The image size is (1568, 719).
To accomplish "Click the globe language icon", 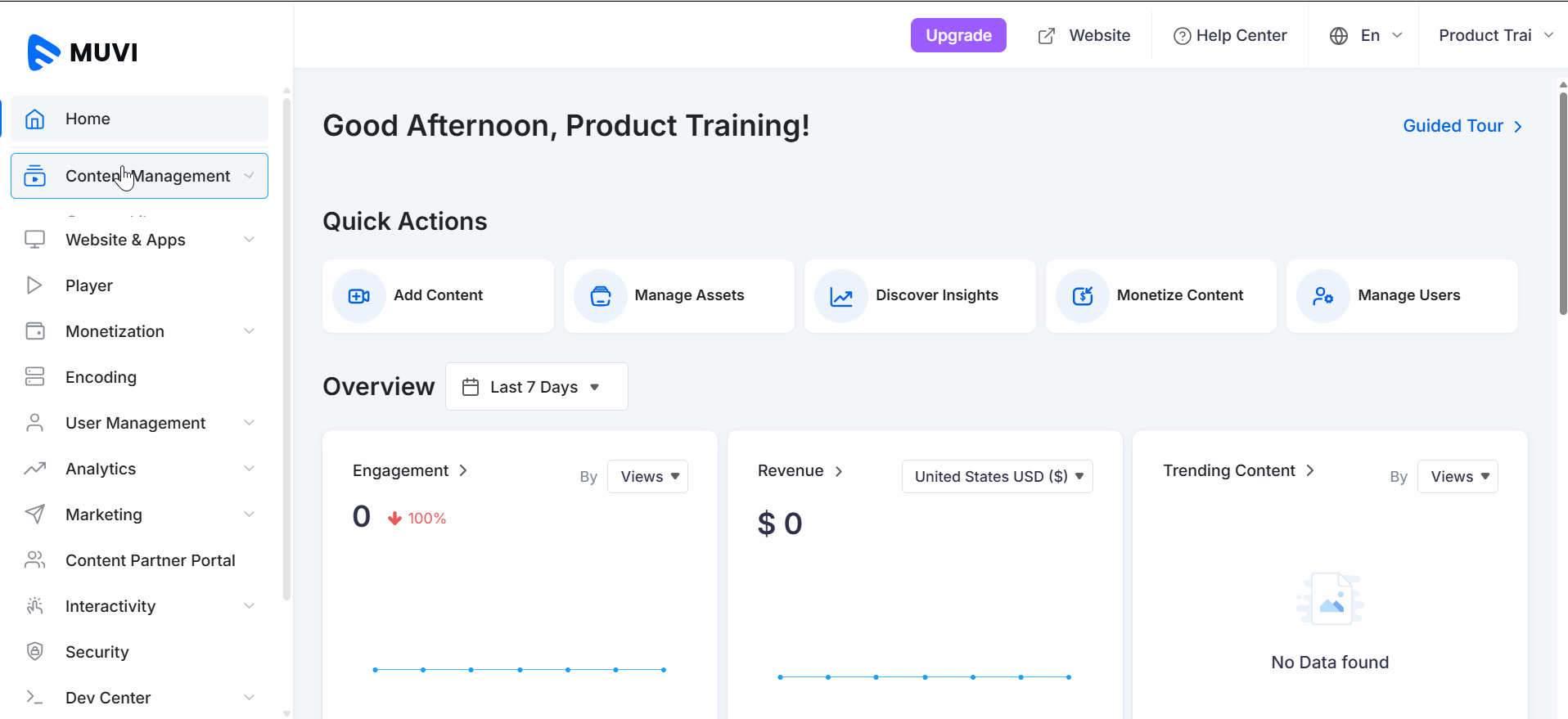I will click(1338, 36).
